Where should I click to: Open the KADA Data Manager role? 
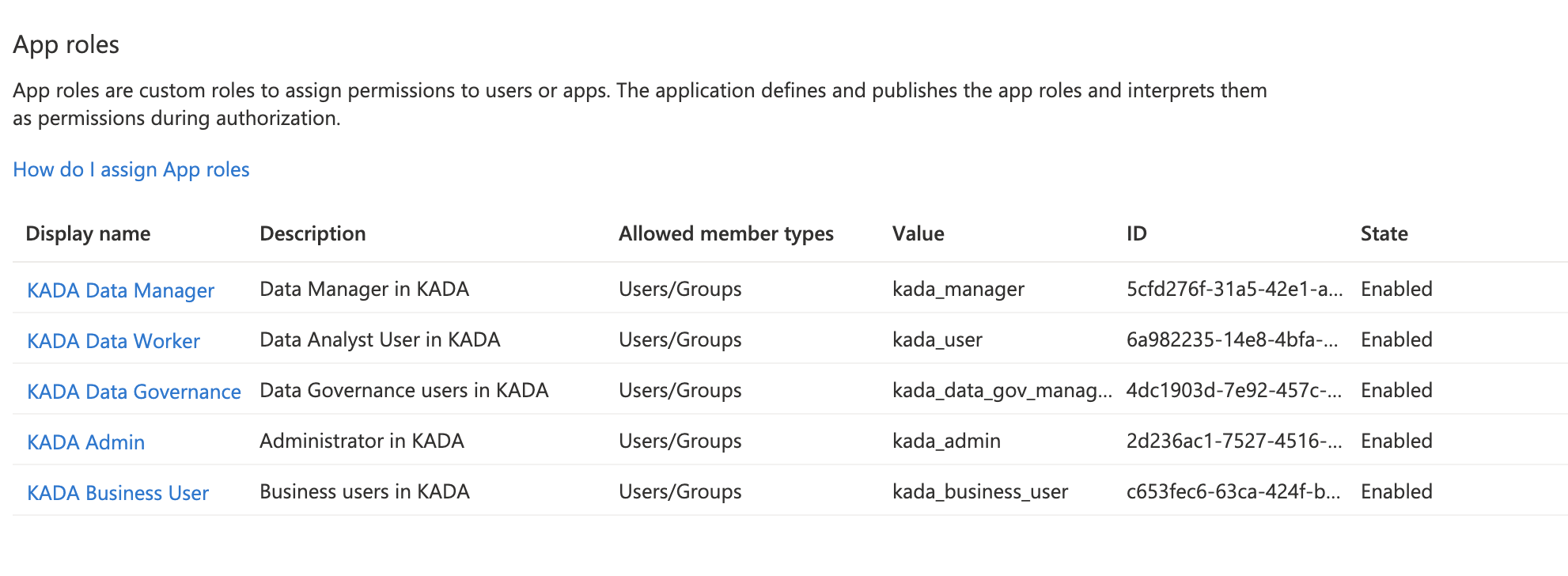[x=120, y=290]
